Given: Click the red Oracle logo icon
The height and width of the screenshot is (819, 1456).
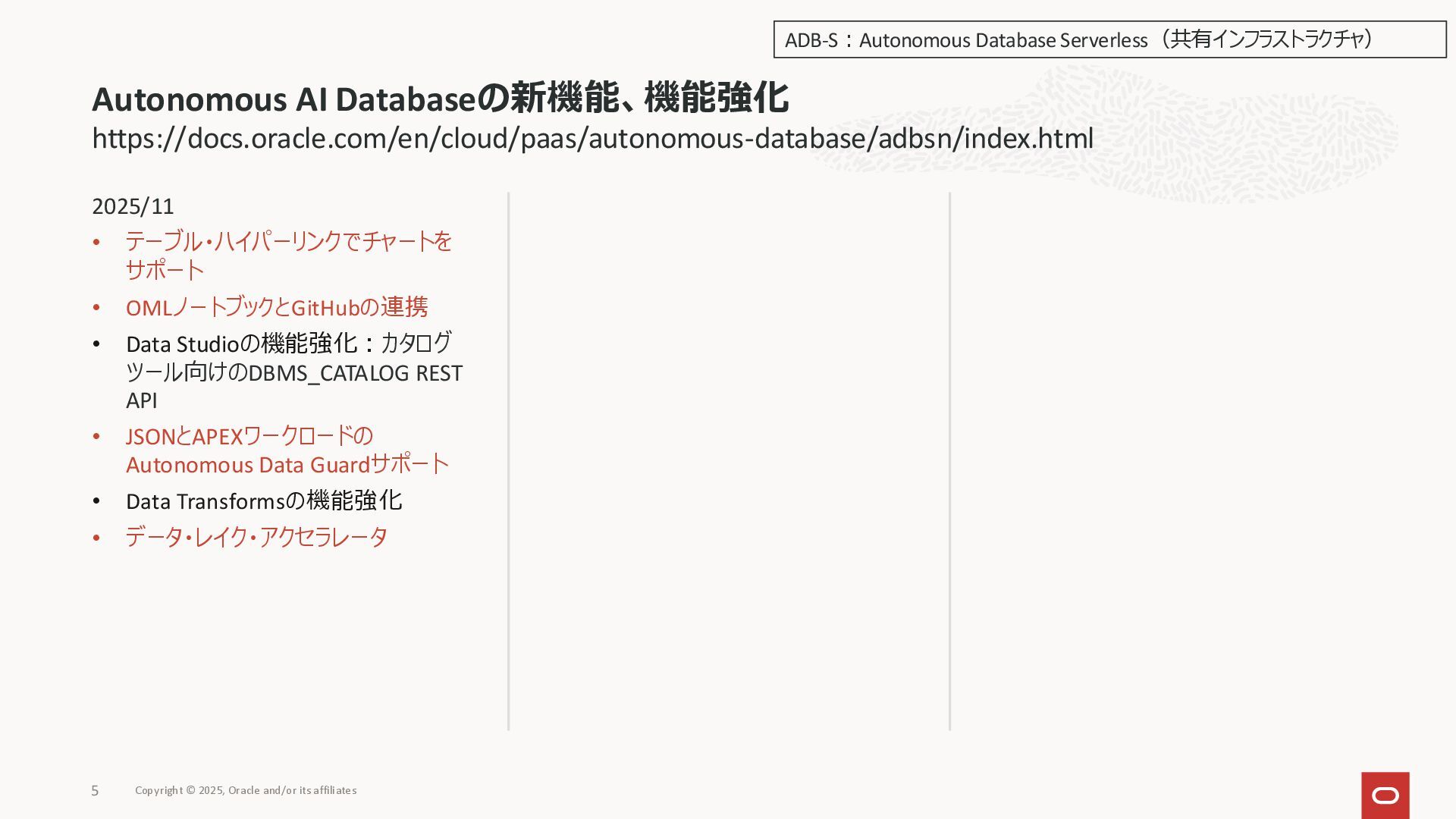Looking at the screenshot, I should click(x=1385, y=795).
